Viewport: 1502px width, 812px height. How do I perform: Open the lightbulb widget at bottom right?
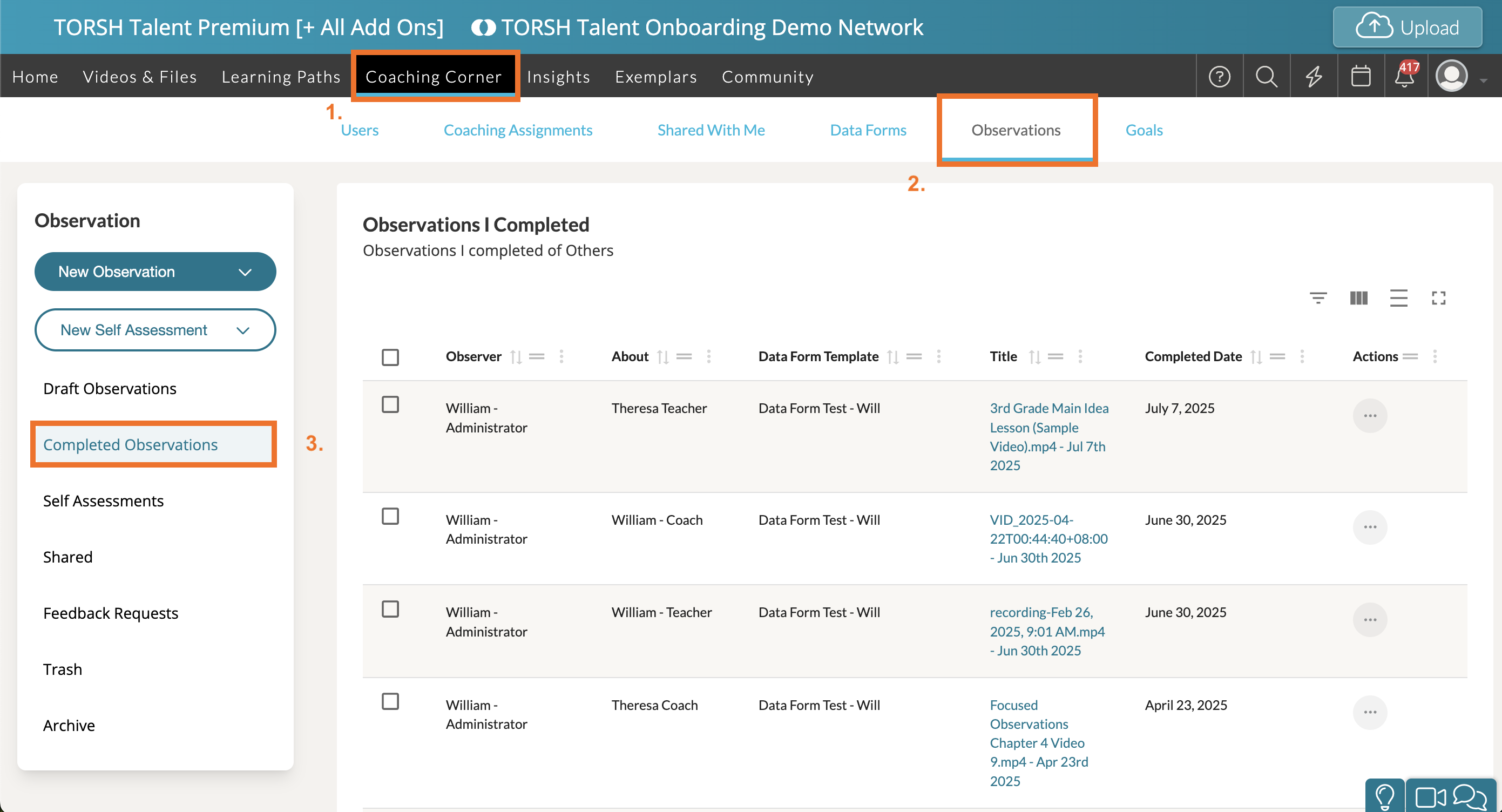[x=1384, y=796]
